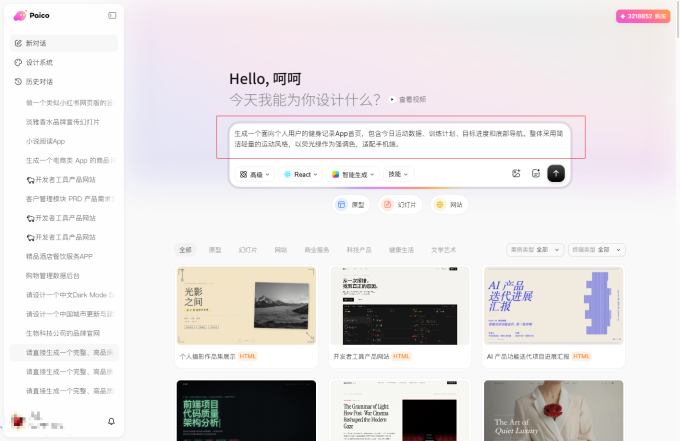Open history chat 购物管理数据后台
The width and height of the screenshot is (680, 441).
pos(52,276)
